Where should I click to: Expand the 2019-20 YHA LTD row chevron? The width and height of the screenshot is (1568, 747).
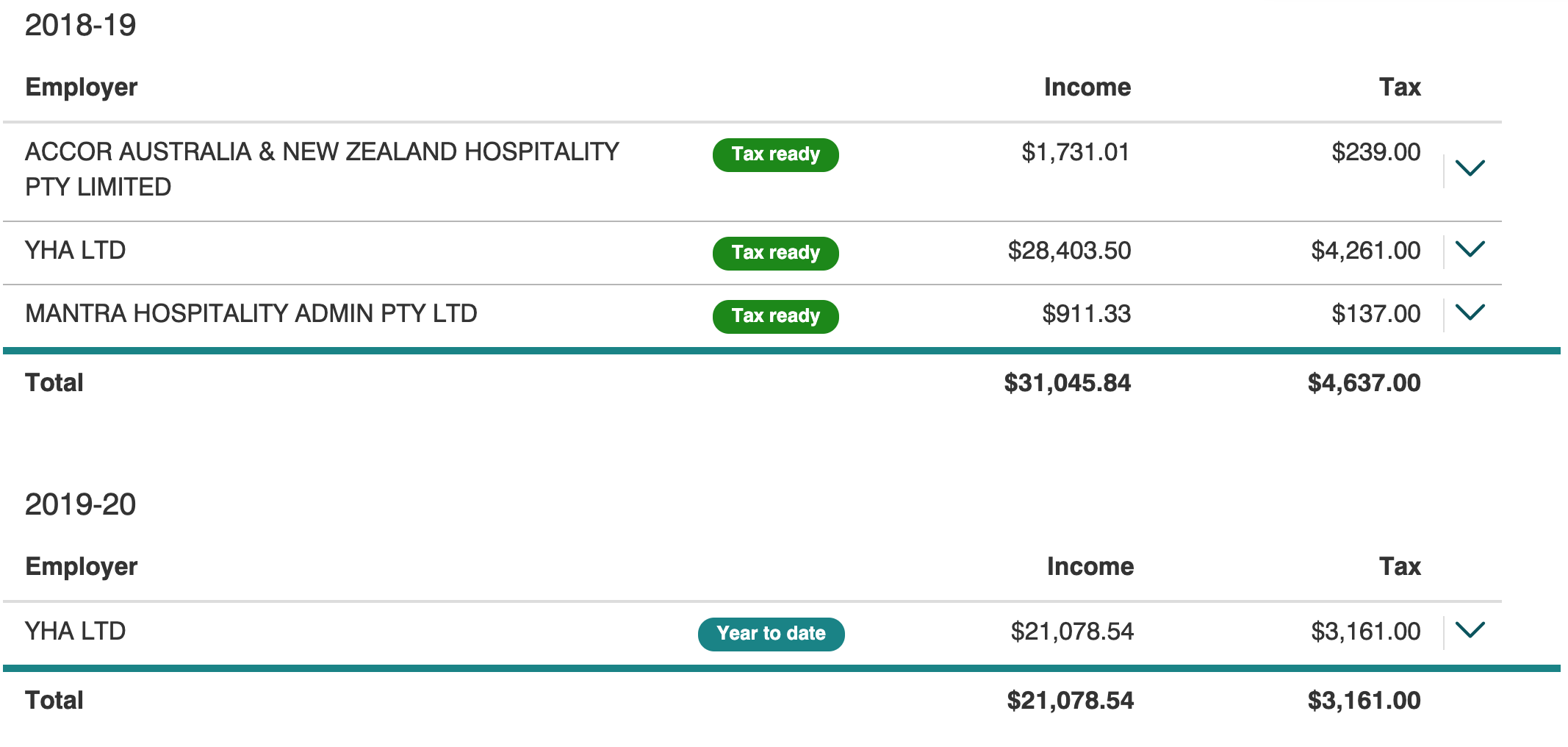pos(1470,630)
